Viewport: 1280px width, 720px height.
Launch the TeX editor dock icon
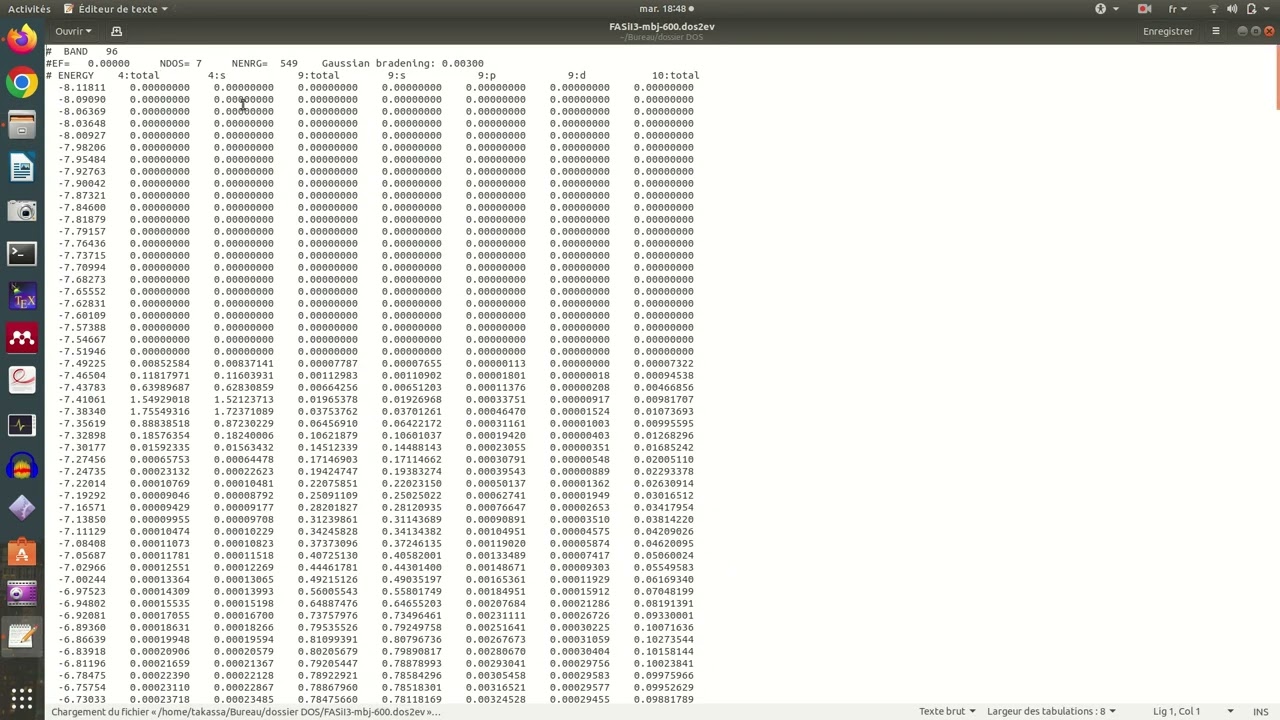click(x=22, y=297)
